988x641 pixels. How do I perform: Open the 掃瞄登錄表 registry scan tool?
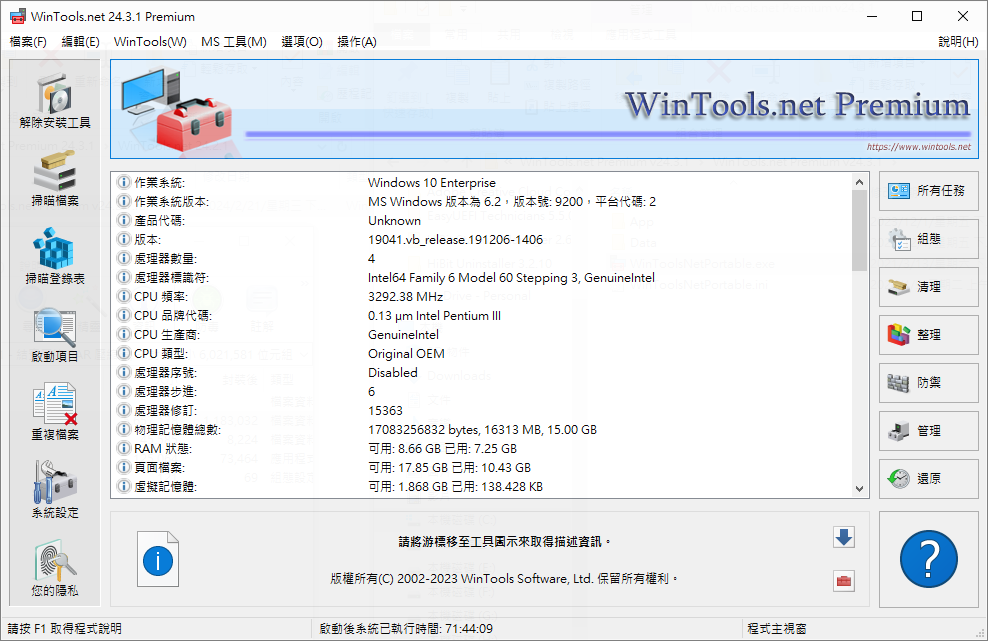55,257
